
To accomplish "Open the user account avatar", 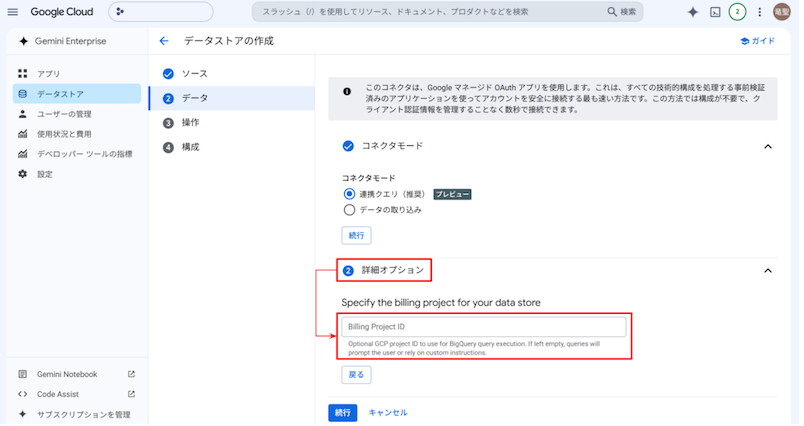I will [x=782, y=12].
